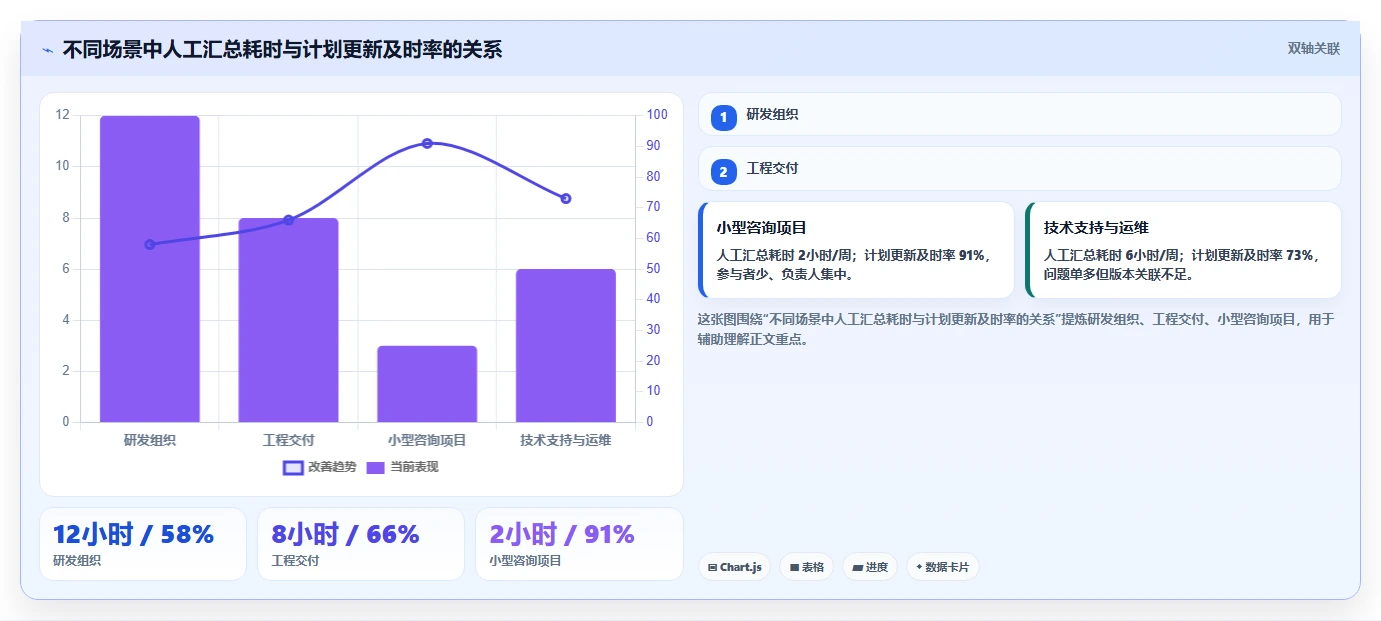Click the icon inside 表格 tag

[x=794, y=568]
